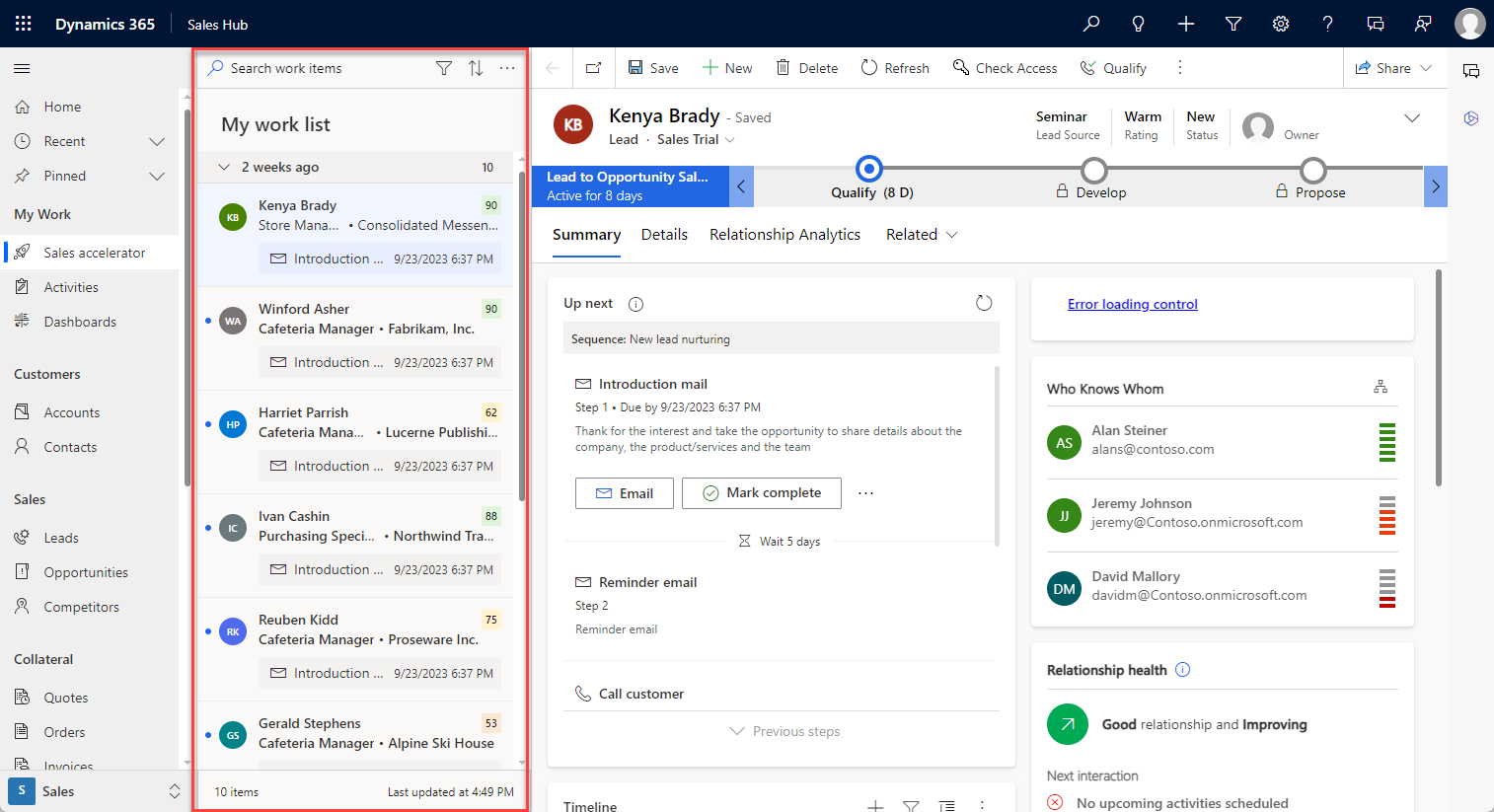Open the lightbulb assistant icon
The image size is (1494, 812).
pos(1139,24)
